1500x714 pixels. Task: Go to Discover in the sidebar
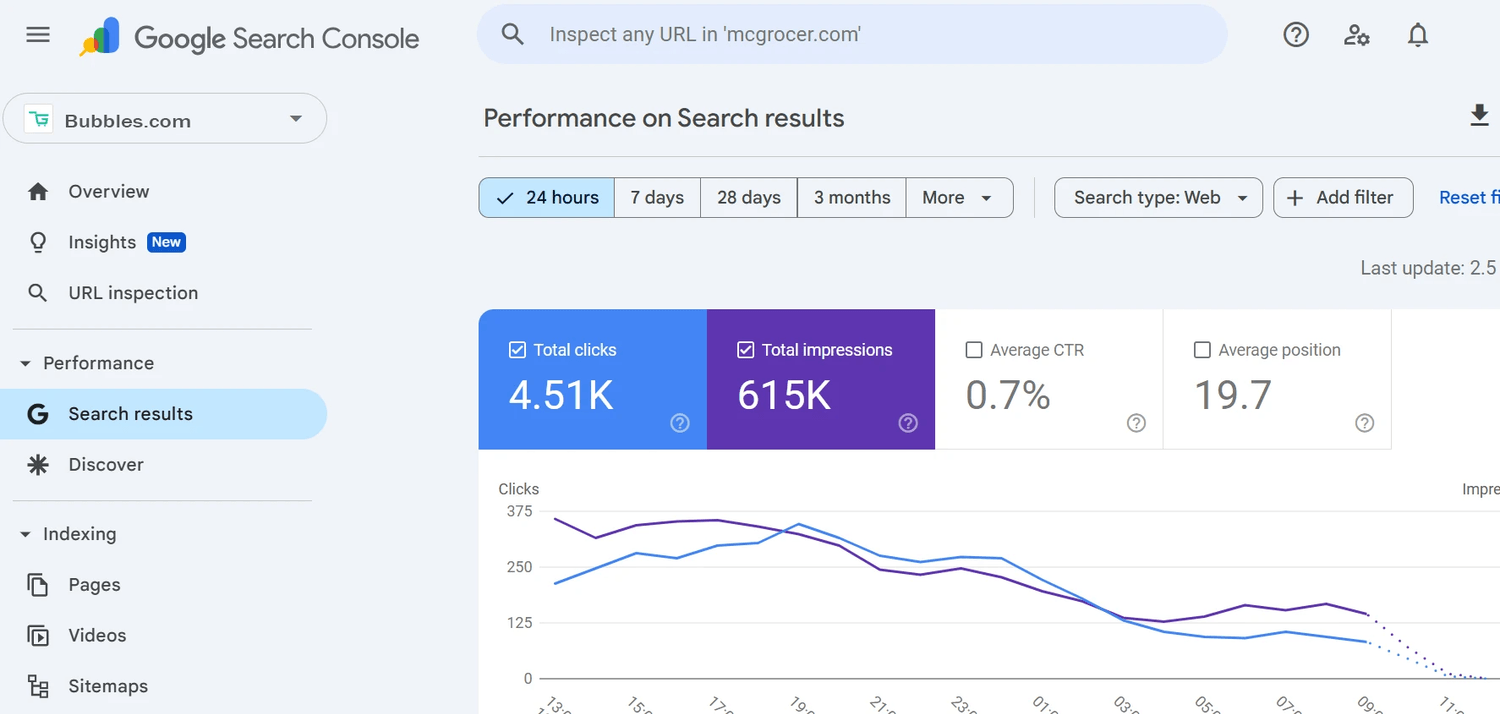pyautogui.click(x=106, y=465)
